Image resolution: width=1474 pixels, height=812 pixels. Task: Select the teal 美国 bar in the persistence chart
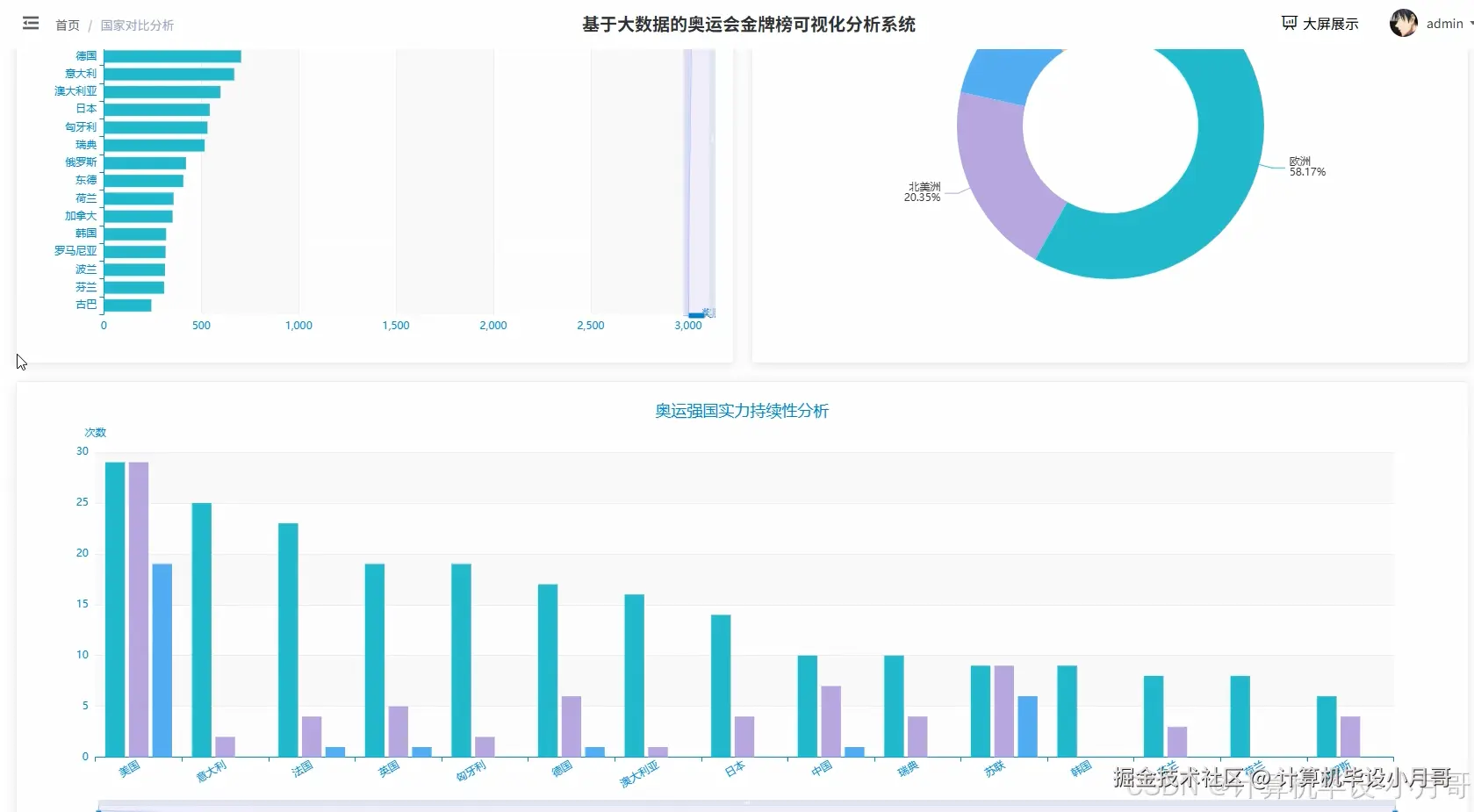(115, 609)
